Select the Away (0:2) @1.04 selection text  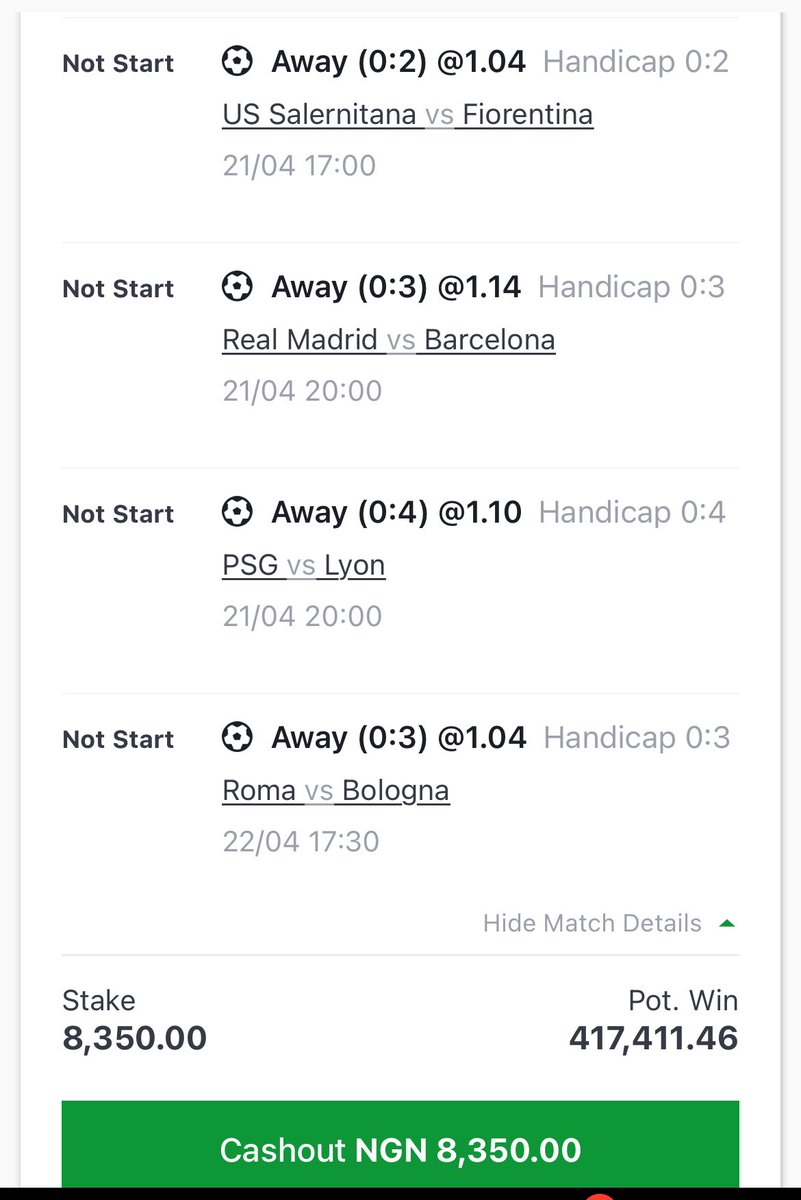398,62
